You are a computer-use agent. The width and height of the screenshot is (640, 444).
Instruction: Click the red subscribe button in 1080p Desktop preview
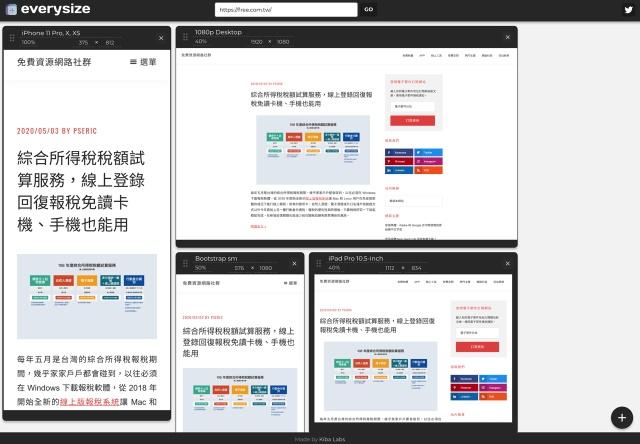pyautogui.click(x=413, y=120)
